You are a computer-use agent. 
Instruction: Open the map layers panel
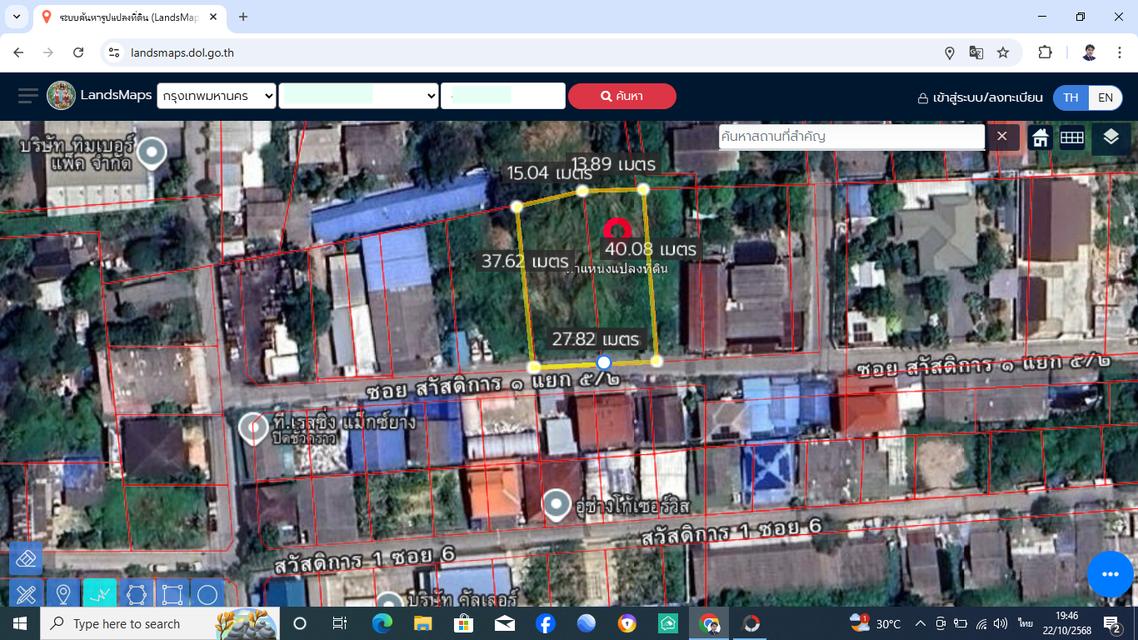[1110, 137]
